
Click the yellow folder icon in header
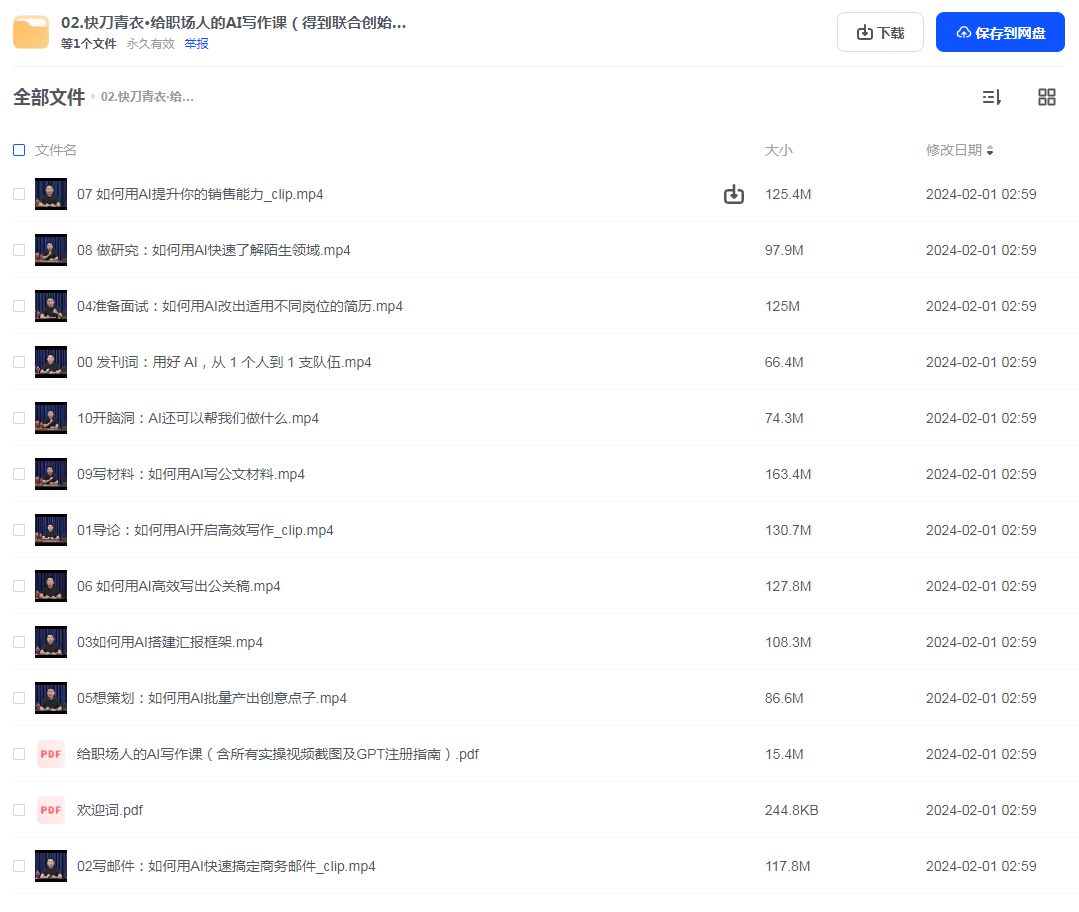[x=31, y=32]
